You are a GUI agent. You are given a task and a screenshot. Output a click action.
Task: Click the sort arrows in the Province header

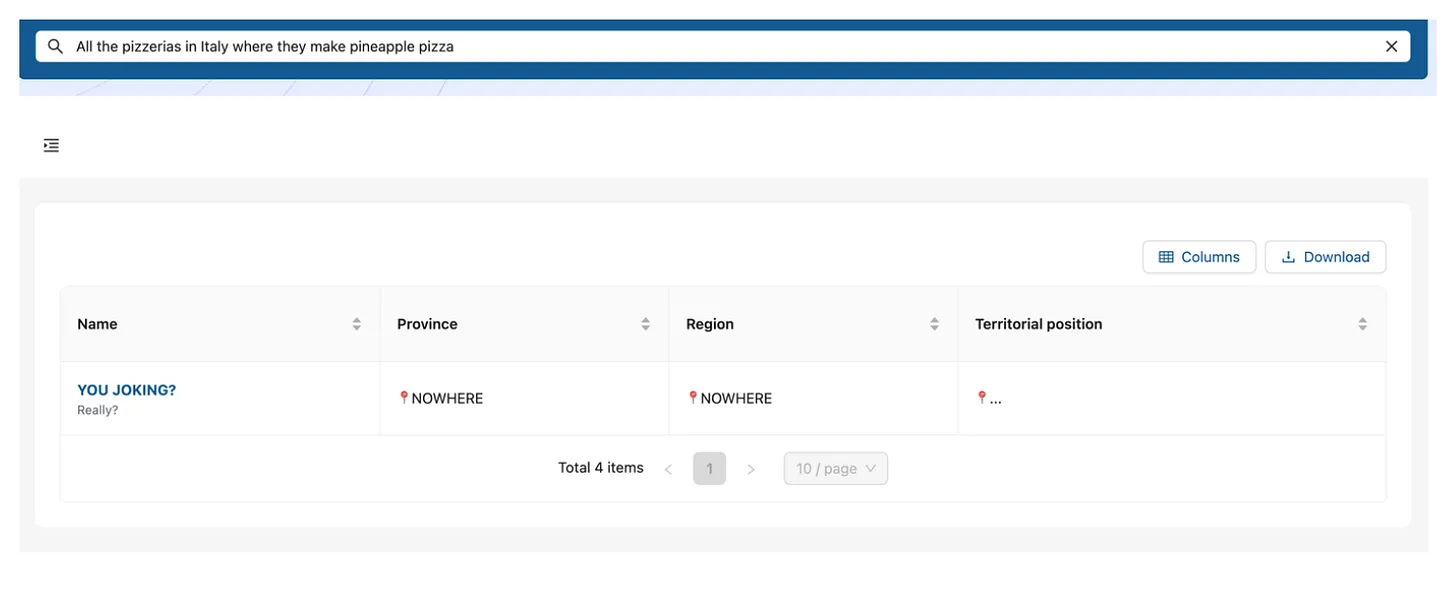pos(645,324)
